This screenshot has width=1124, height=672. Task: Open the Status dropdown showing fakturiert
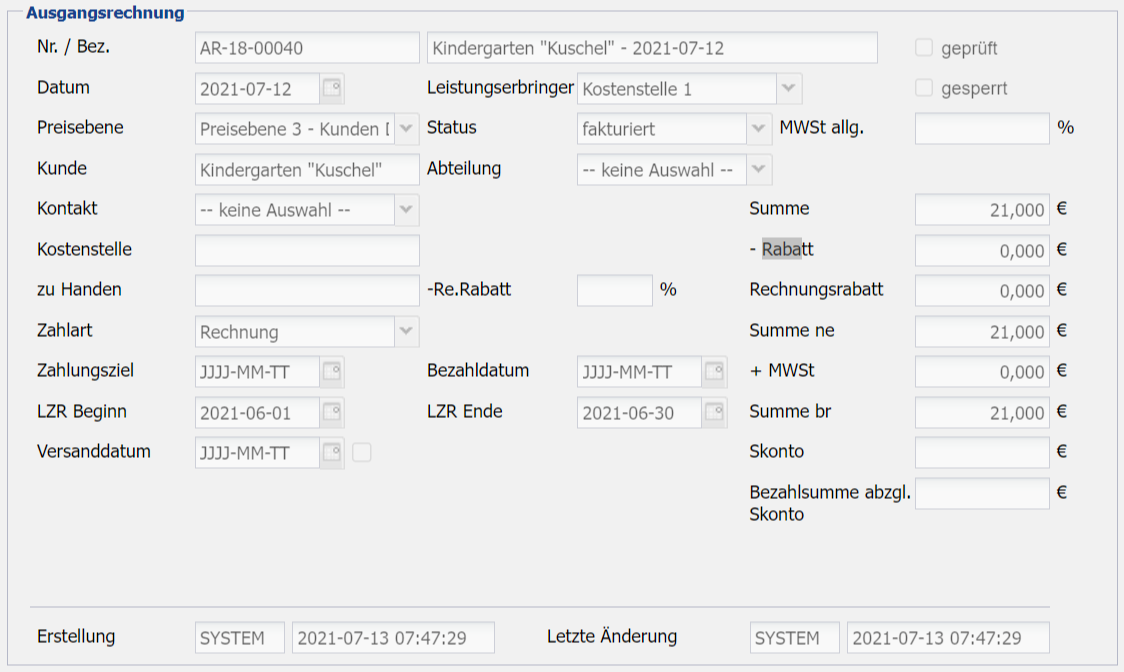point(759,129)
